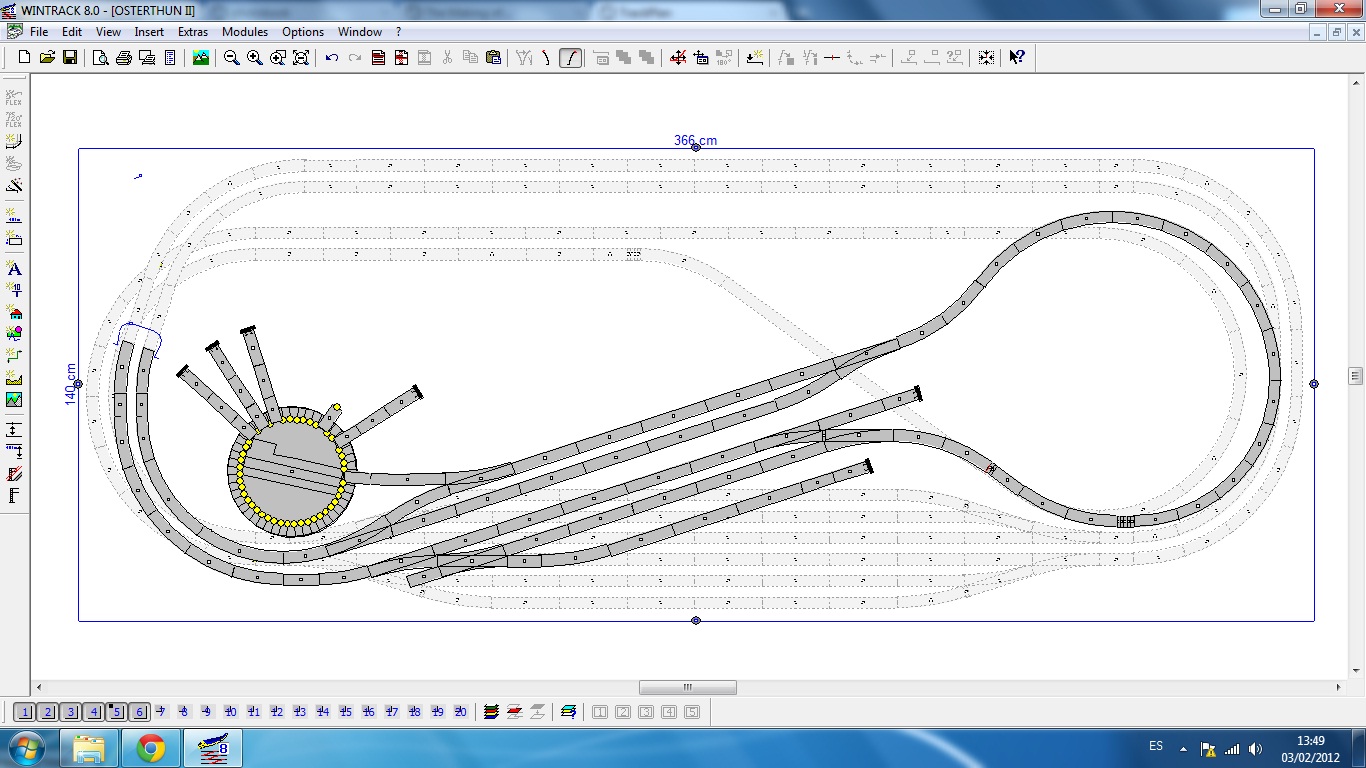Click the center-view arrows icon

point(986,58)
